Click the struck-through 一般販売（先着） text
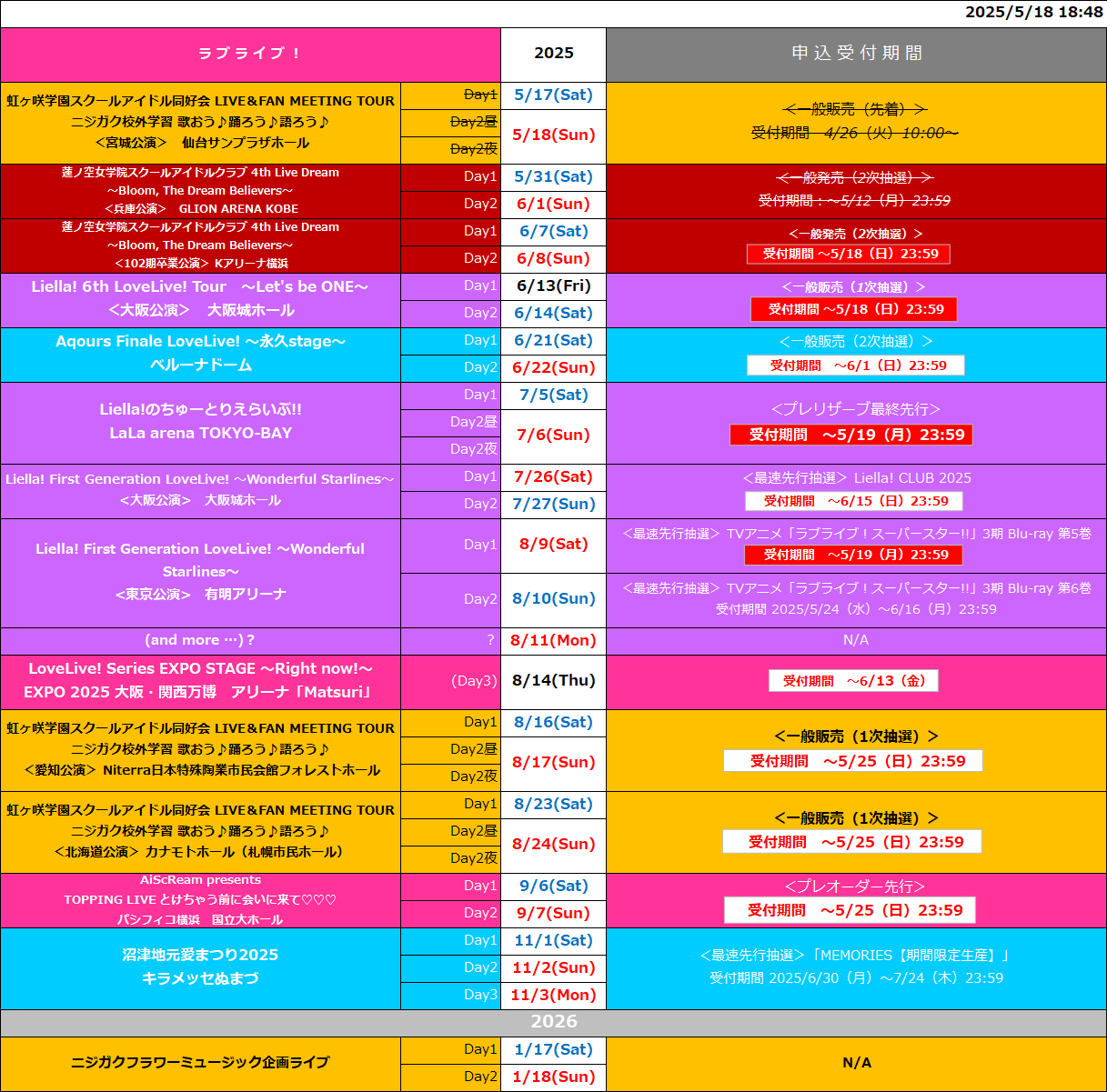This screenshot has height=1092, width=1107. coord(855,109)
